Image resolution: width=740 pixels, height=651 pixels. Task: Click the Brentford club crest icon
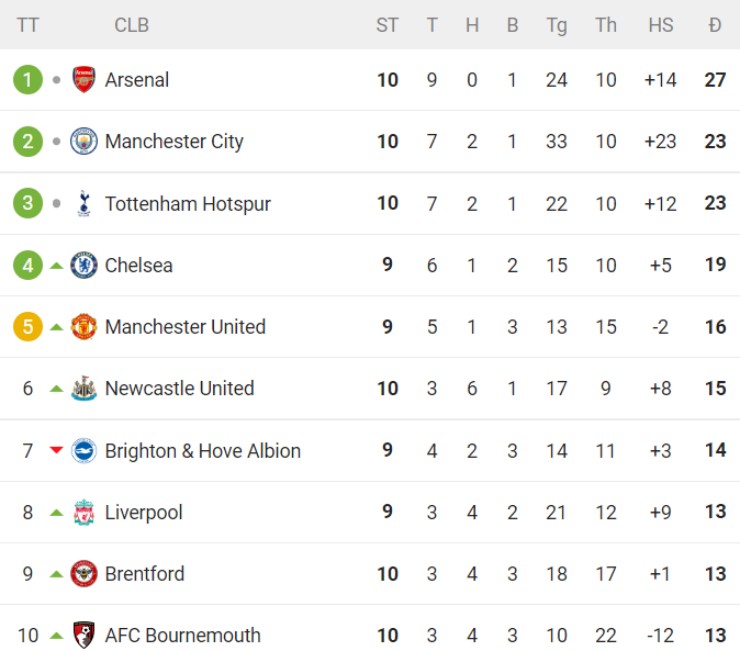[x=84, y=574]
